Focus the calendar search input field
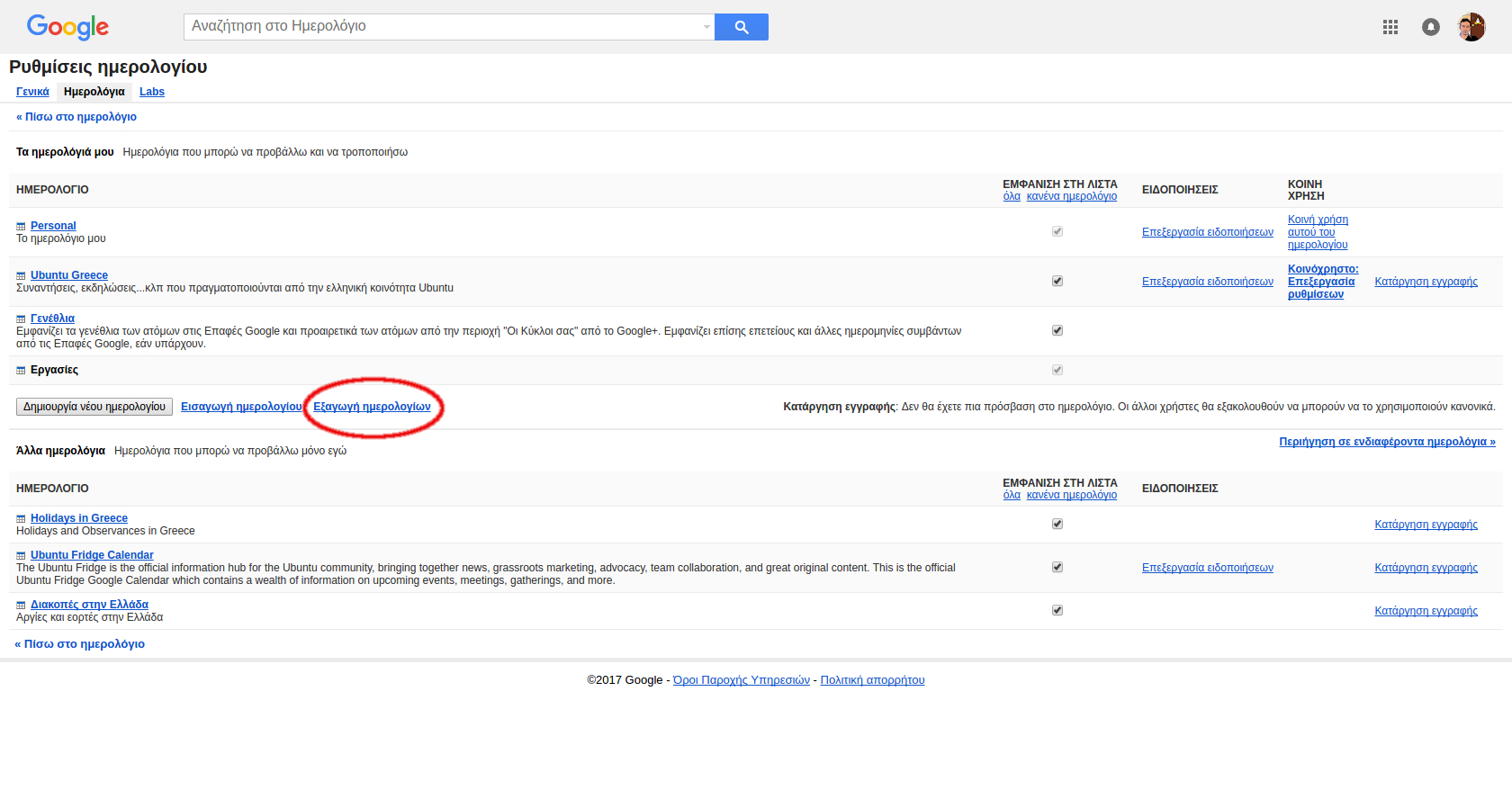The width and height of the screenshot is (1512, 808). (441, 27)
